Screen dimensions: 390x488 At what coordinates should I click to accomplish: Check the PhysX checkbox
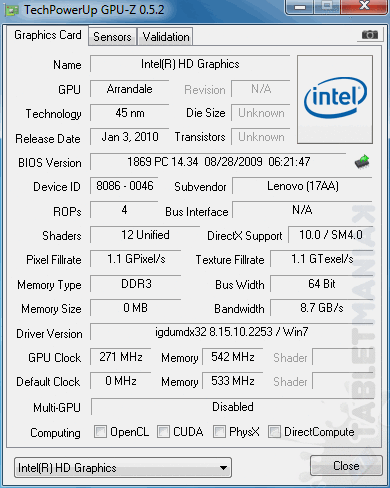pyautogui.click(x=219, y=431)
